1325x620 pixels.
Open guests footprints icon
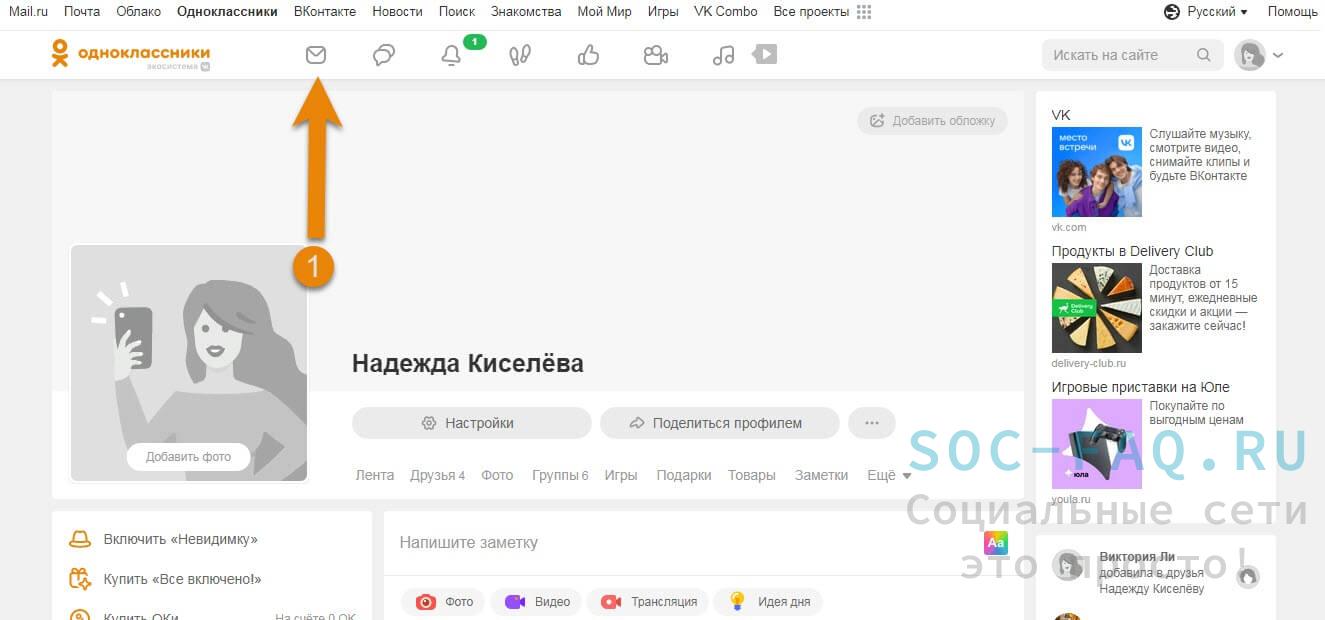[520, 55]
